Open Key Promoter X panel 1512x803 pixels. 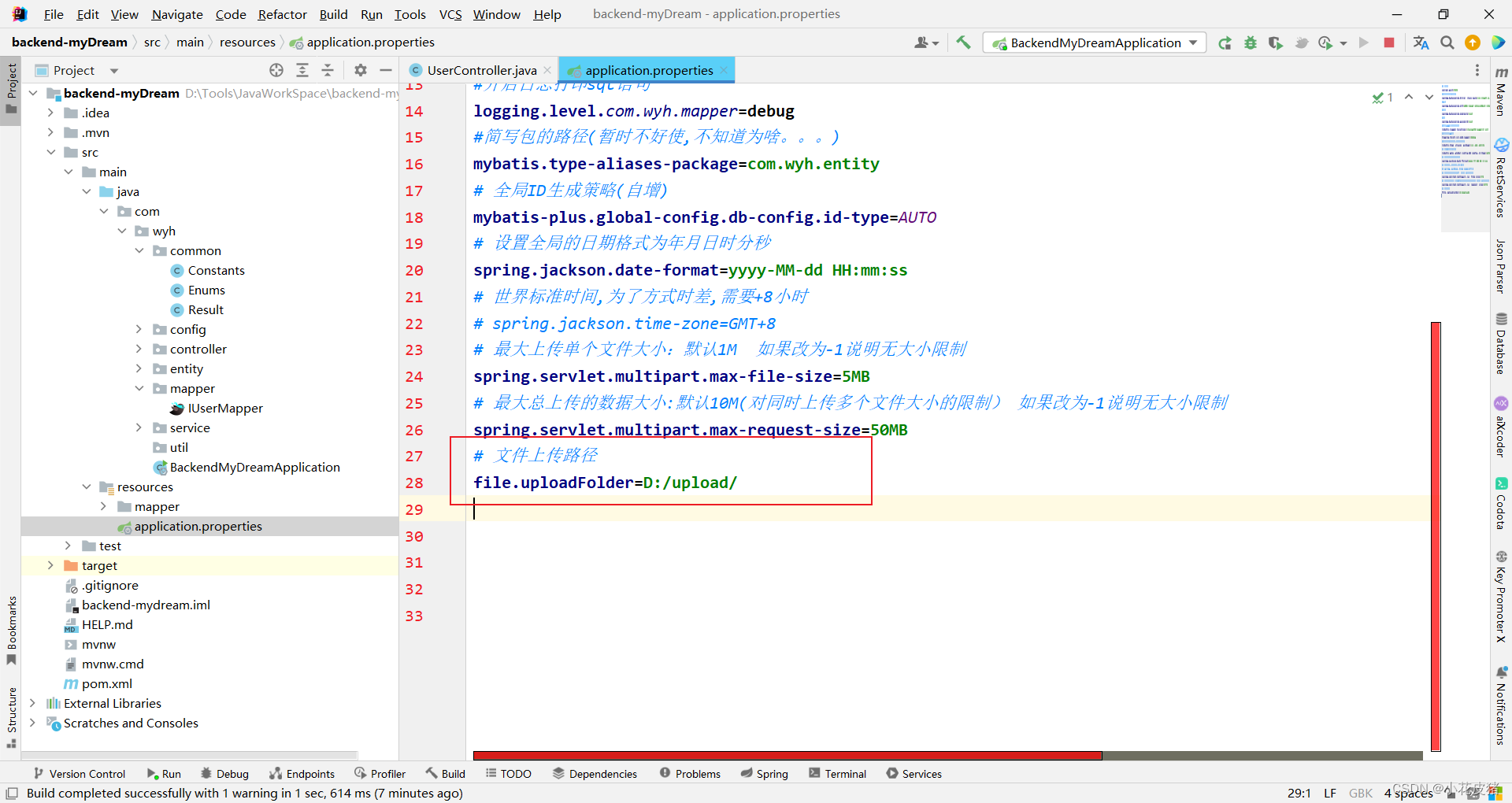click(x=1501, y=597)
